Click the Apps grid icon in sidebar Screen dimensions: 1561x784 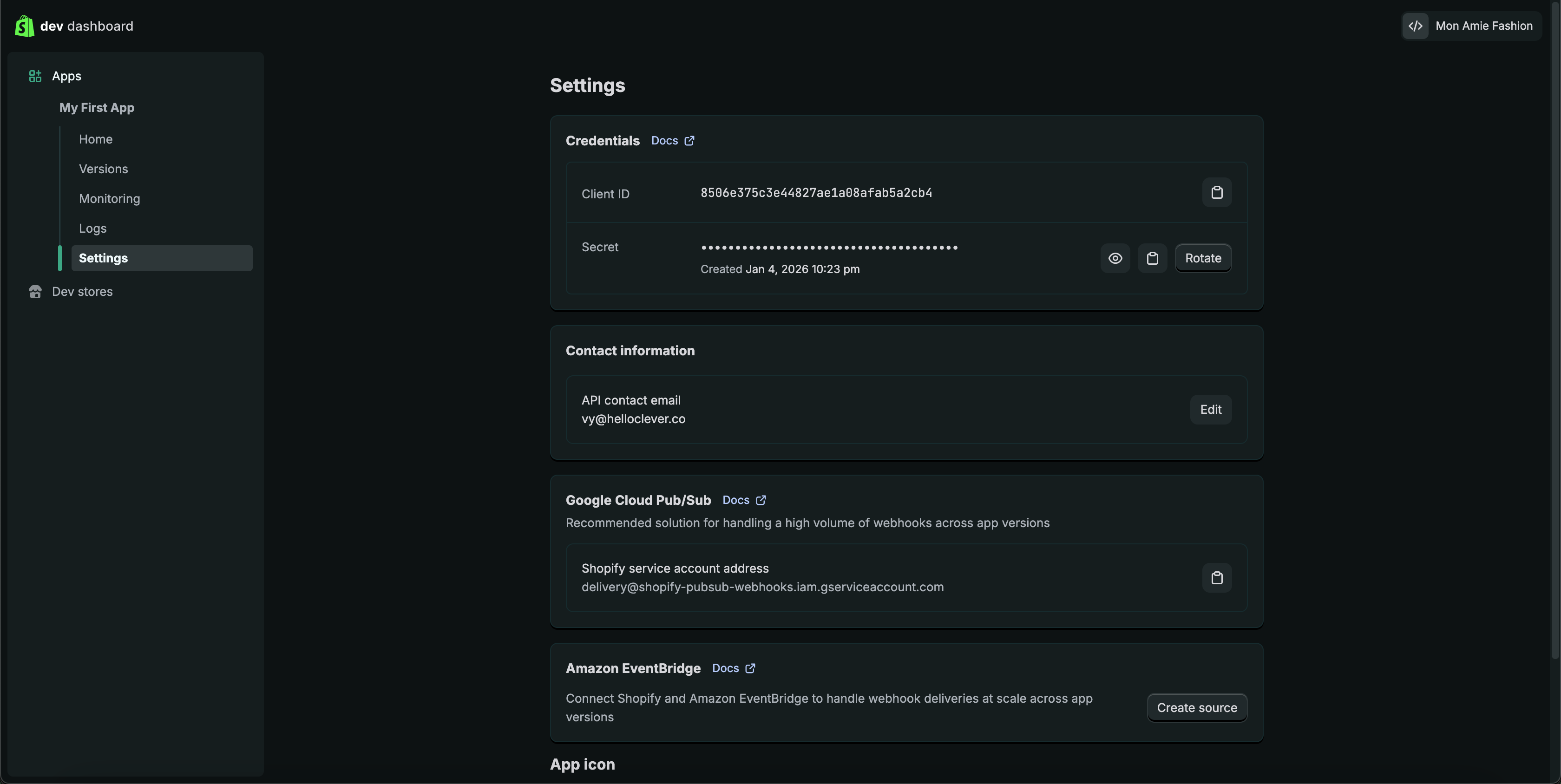[35, 76]
